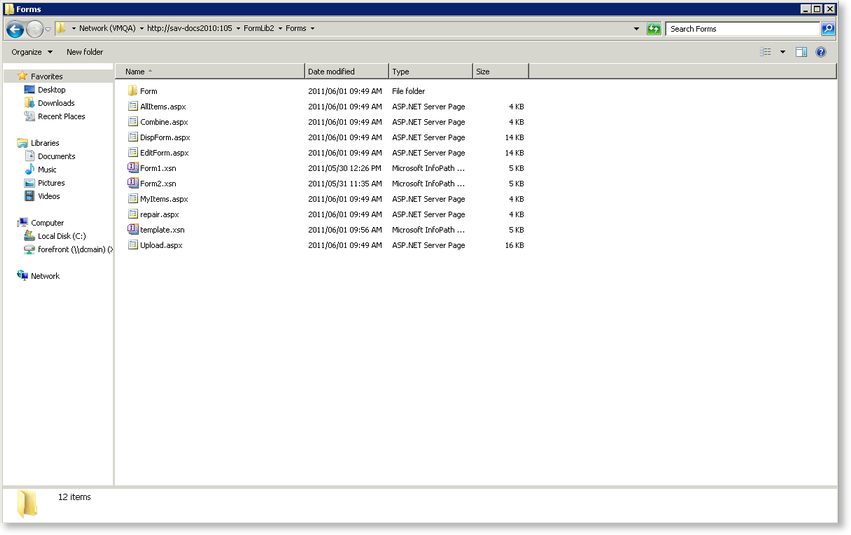The image size is (851, 535).
Task: Sort by the Type column header
Action: [431, 72]
